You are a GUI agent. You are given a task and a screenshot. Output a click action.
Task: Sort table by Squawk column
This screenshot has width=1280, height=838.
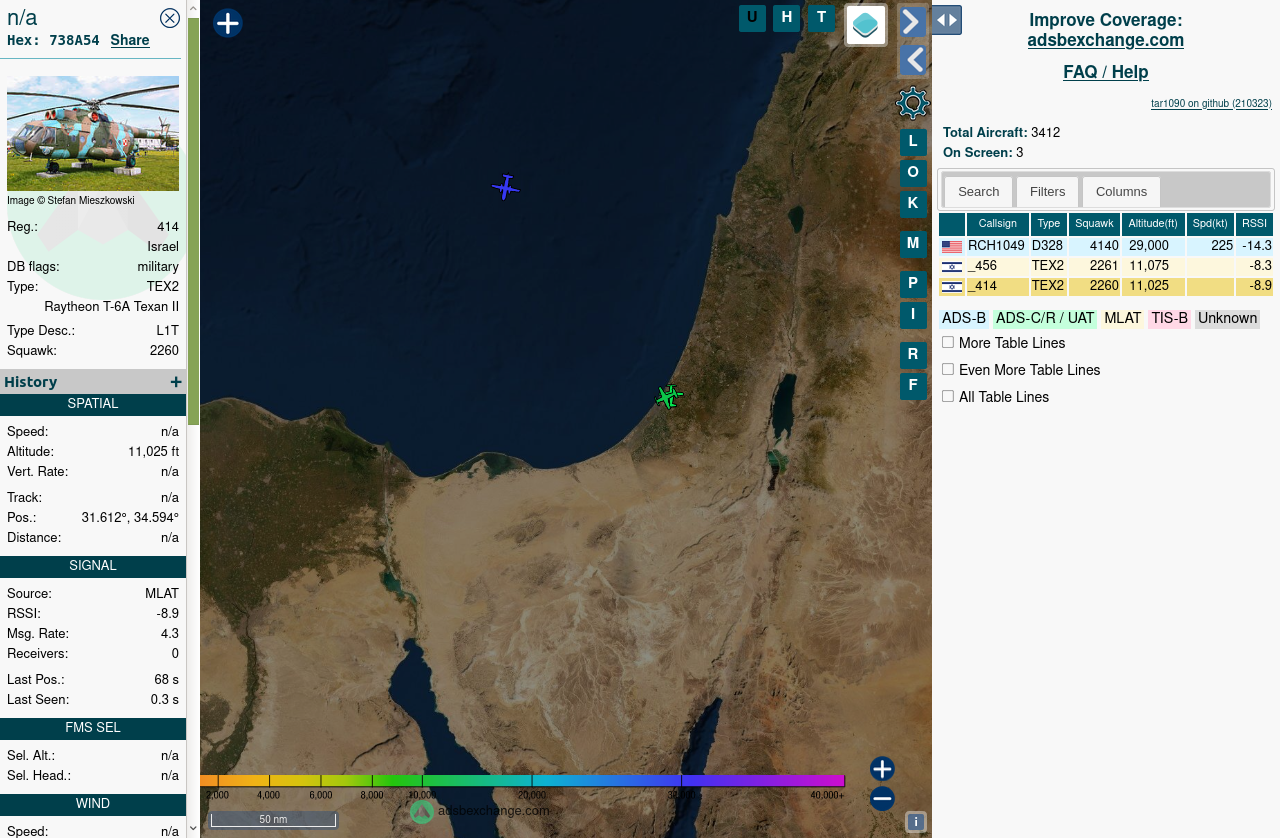click(x=1094, y=224)
